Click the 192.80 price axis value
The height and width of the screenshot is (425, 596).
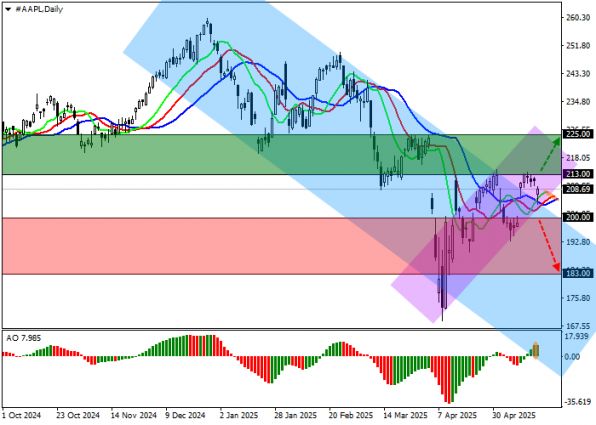coord(578,242)
